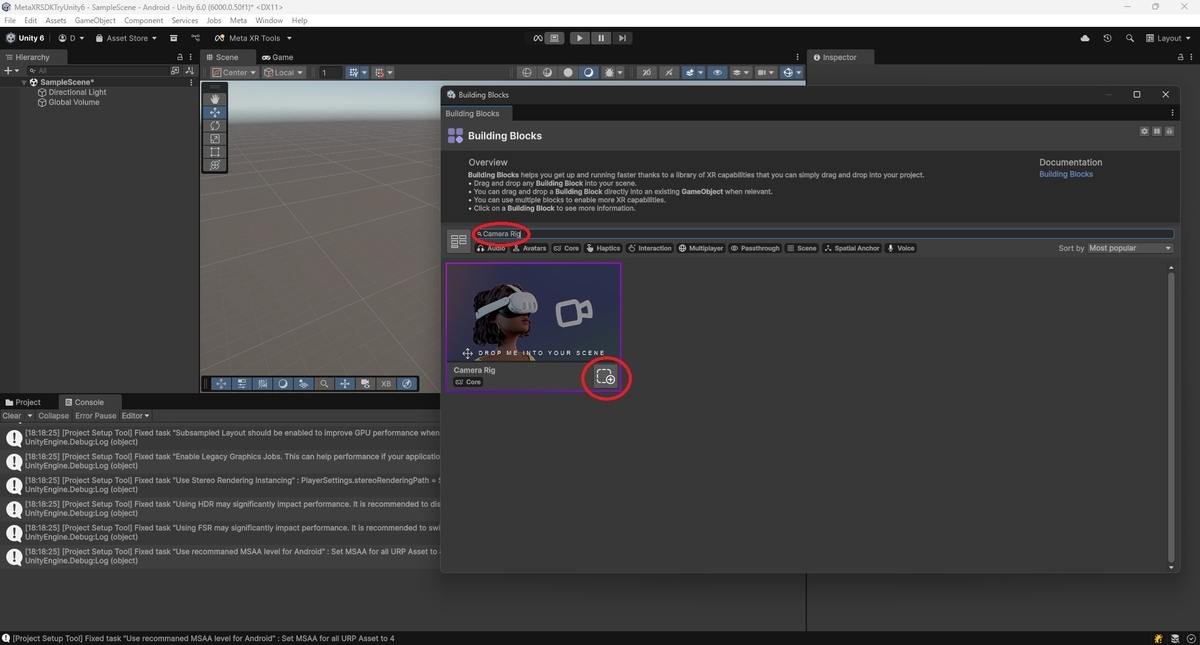Open Building Blocks settings gear icon
This screenshot has height=645, width=1200.
(x=1145, y=131)
